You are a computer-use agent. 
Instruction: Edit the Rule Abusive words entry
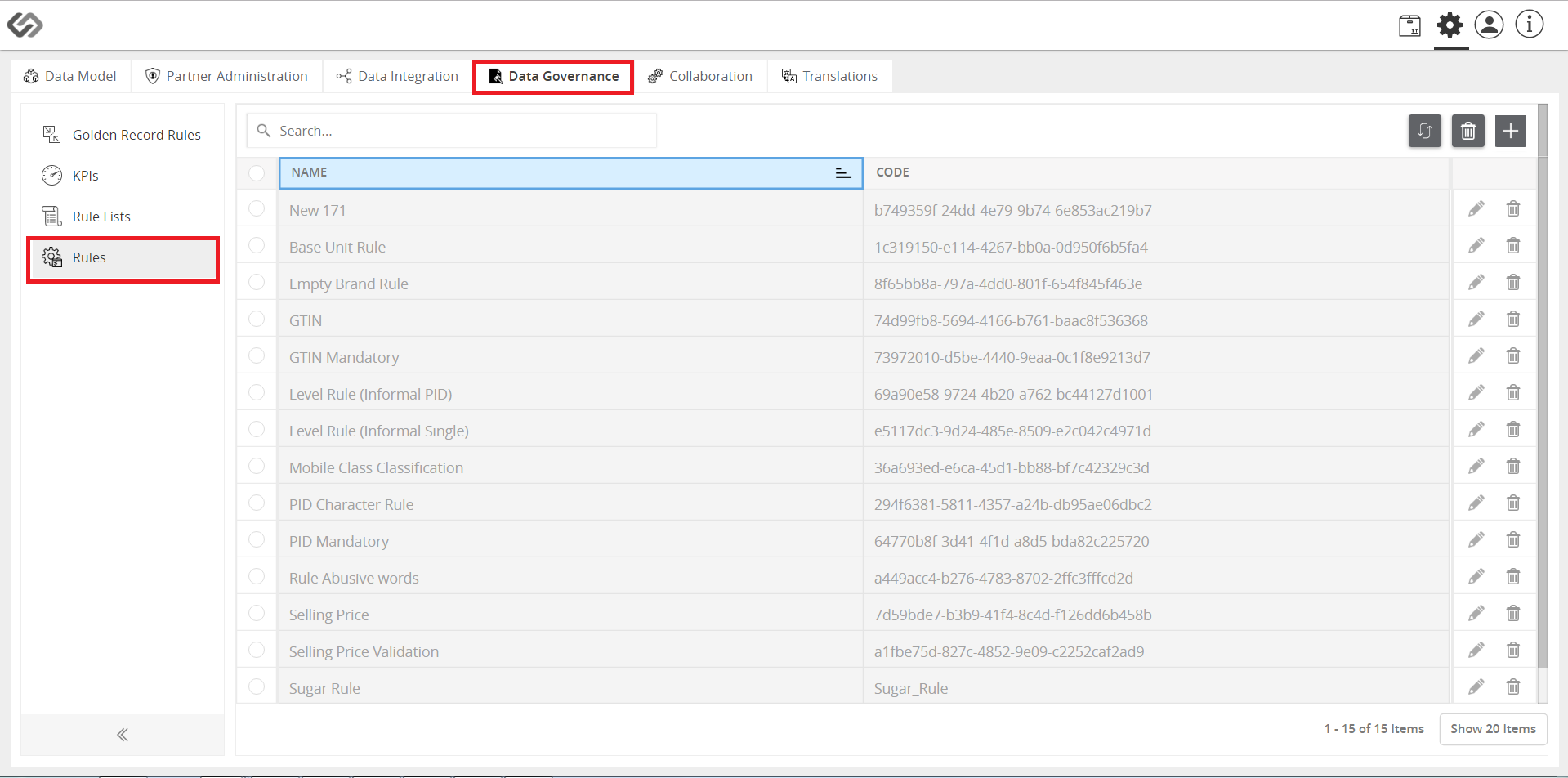[1476, 577]
